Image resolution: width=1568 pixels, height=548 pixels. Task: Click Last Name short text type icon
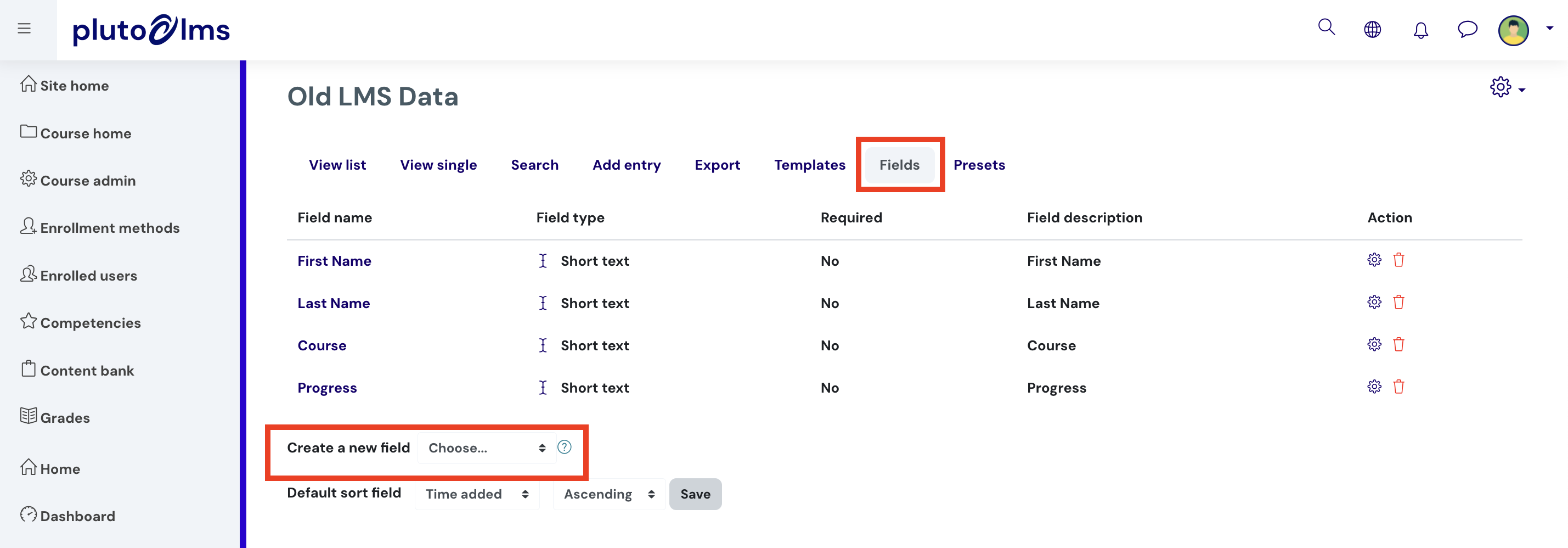543,303
